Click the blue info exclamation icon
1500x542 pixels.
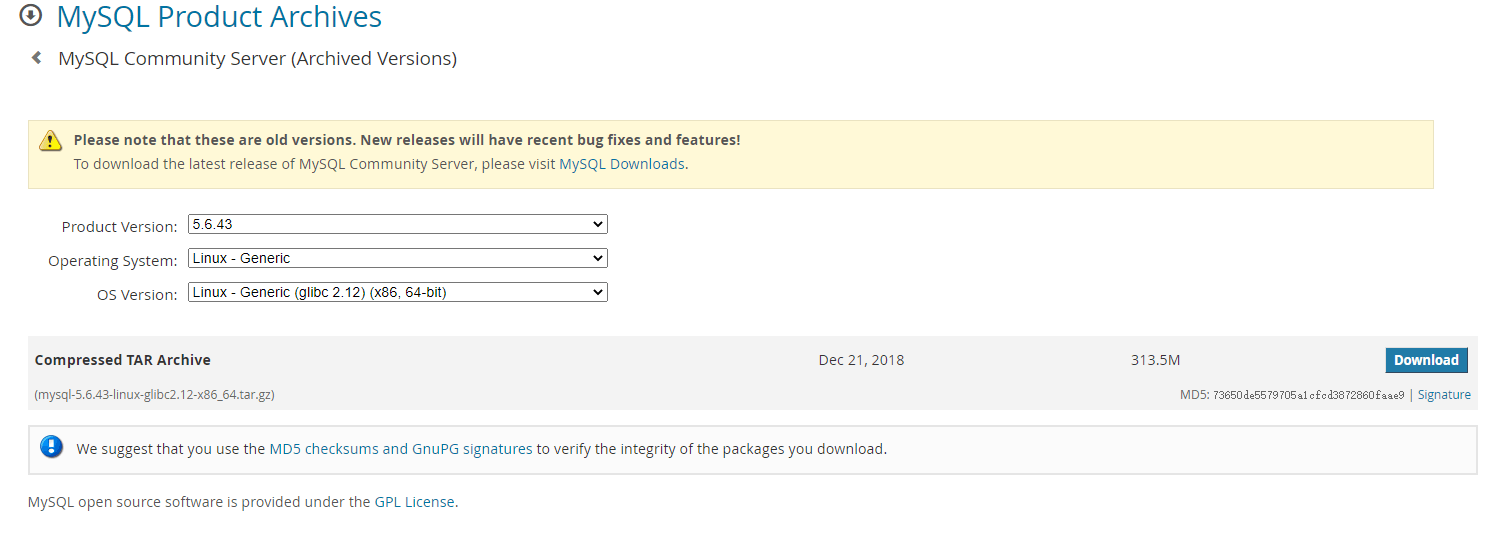(52, 447)
